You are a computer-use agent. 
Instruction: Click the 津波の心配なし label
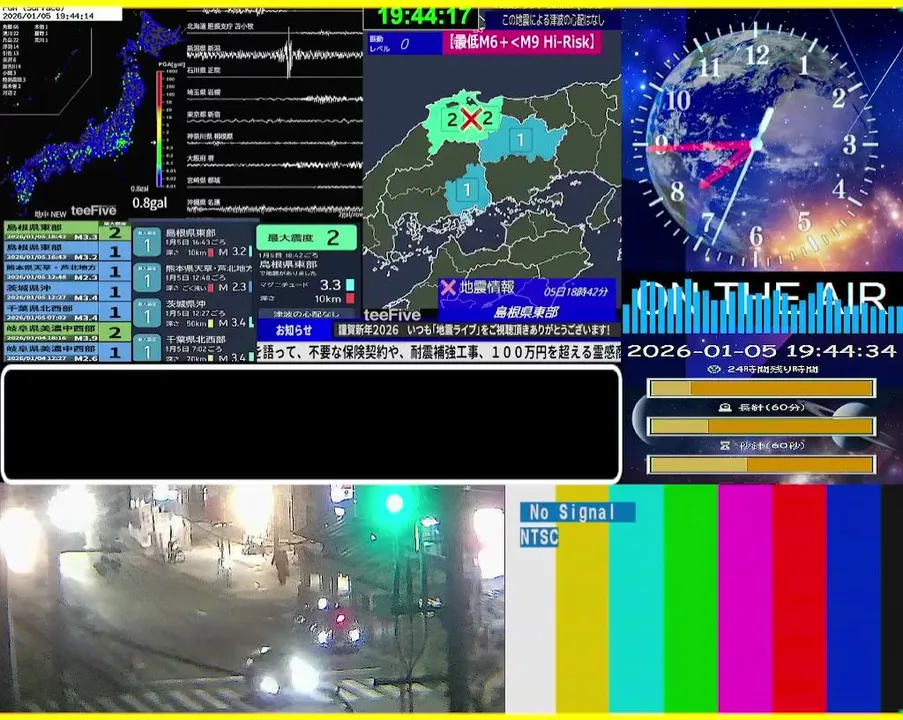306,314
